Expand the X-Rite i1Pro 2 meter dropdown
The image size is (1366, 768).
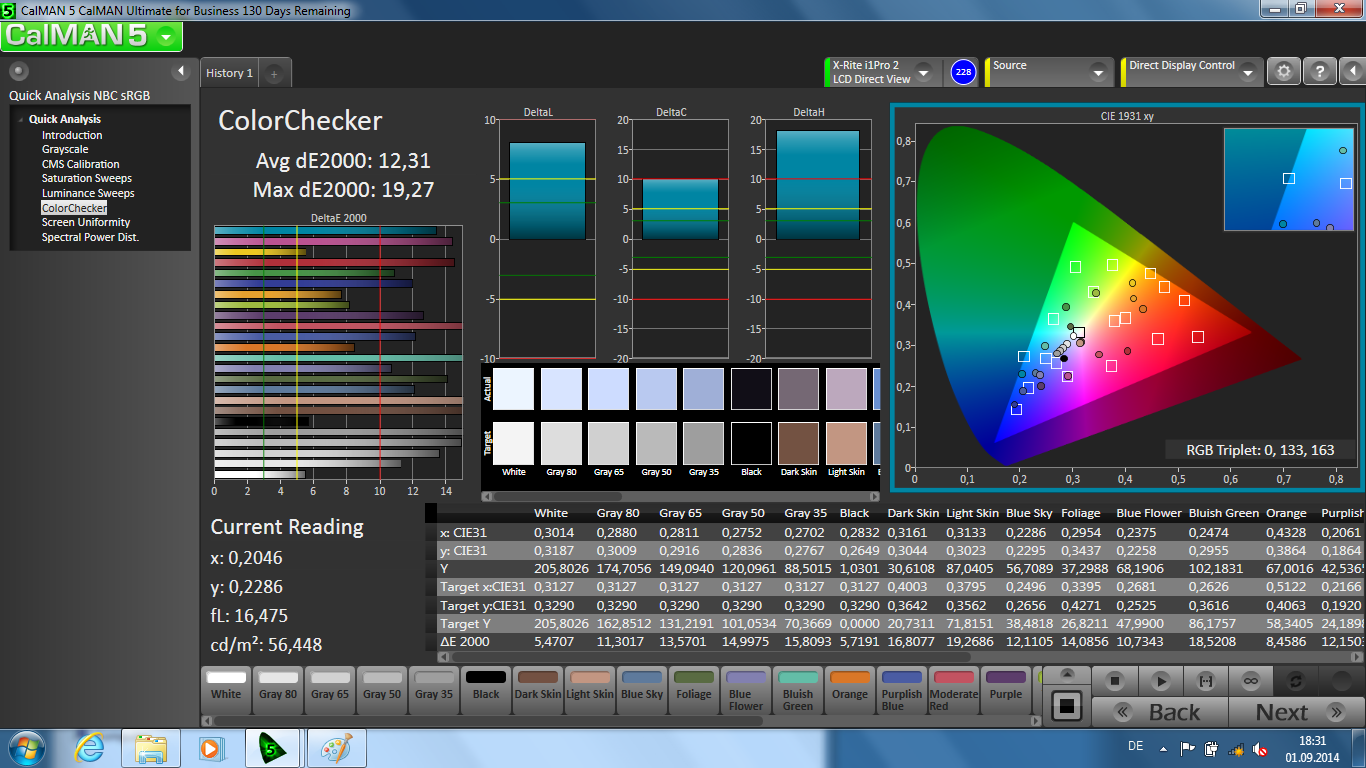pyautogui.click(x=923, y=73)
